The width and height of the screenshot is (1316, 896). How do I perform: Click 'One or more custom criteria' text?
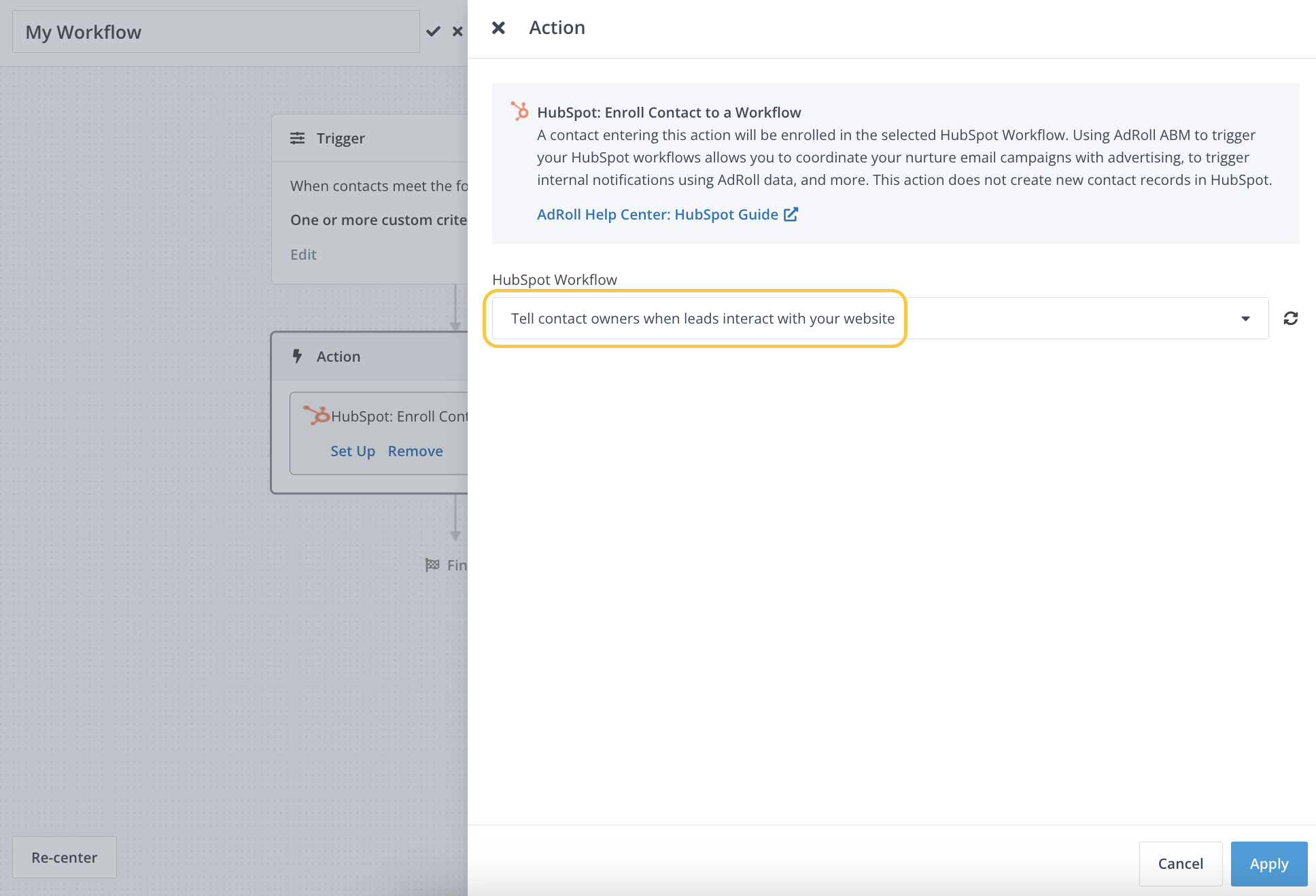[x=379, y=220]
